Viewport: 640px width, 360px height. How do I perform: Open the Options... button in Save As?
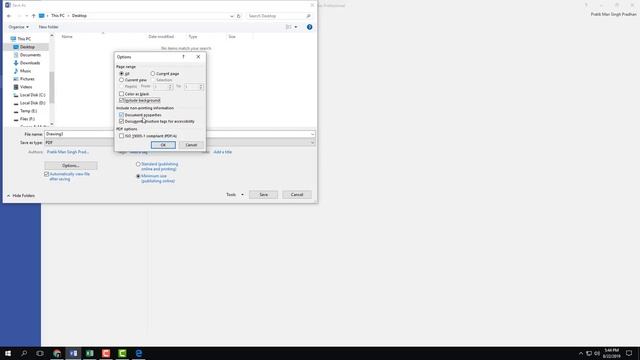point(71,165)
